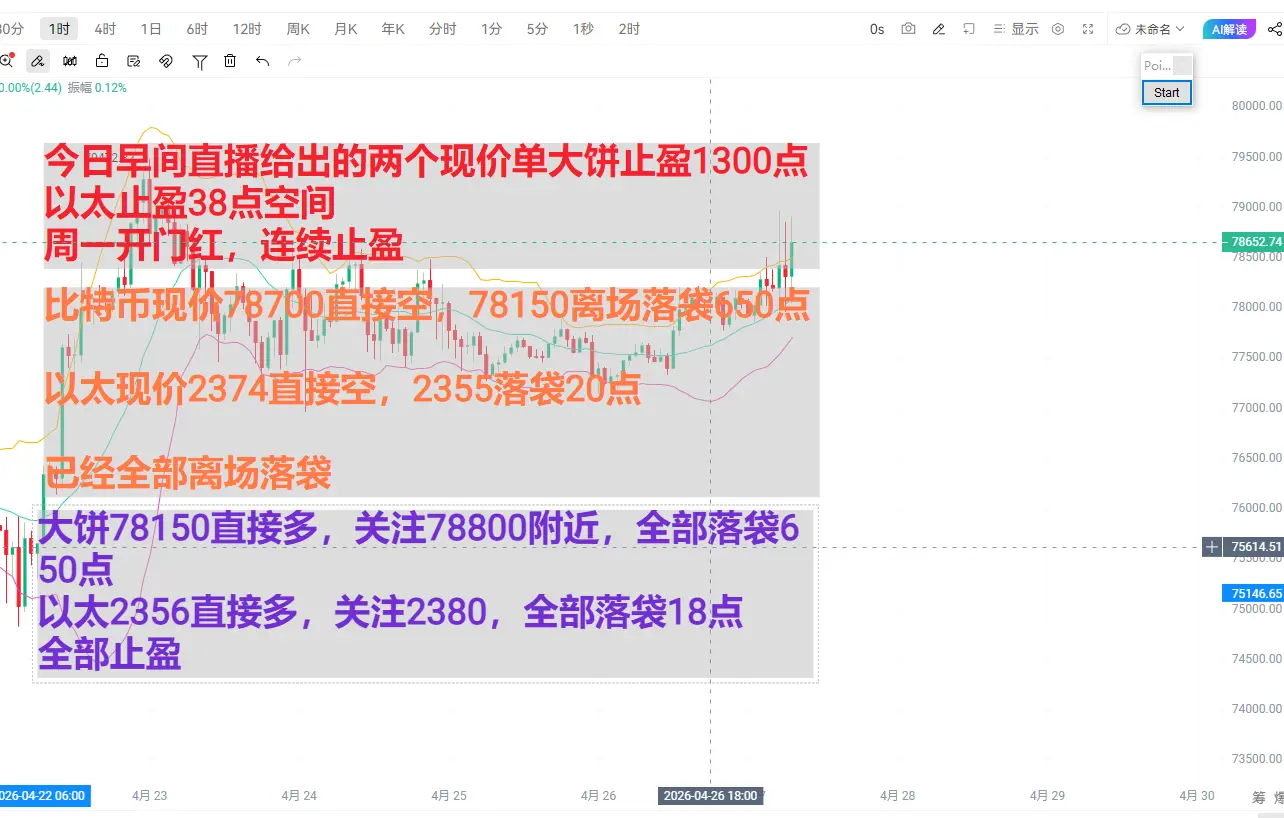1284x818 pixels.
Task: Click the crosshair price label 75614.51
Action: click(1253, 547)
